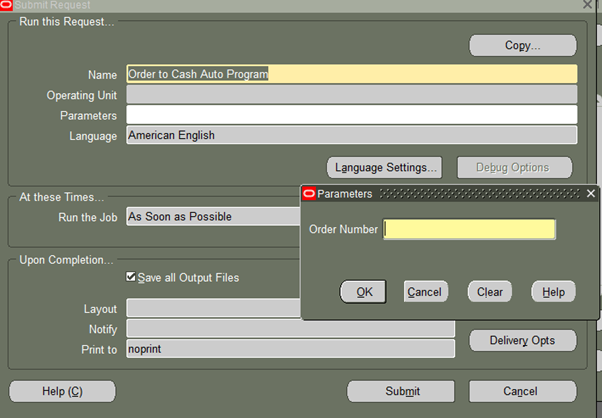Toggle Save all Output Files checkbox
The width and height of the screenshot is (602, 418).
tap(131, 276)
